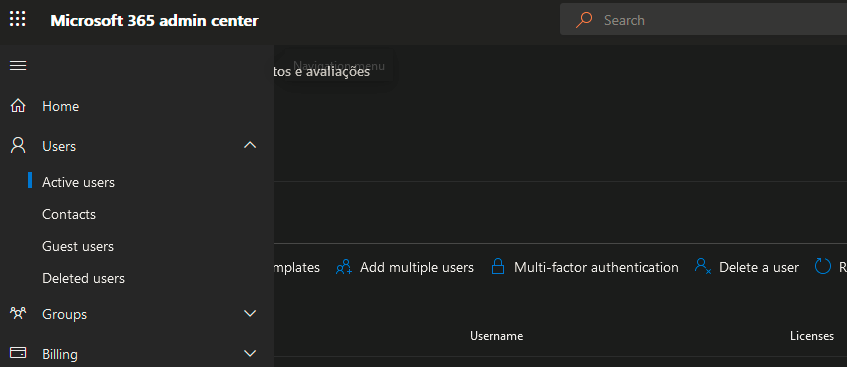Click the Users person icon
The width and height of the screenshot is (847, 367).
click(18, 145)
